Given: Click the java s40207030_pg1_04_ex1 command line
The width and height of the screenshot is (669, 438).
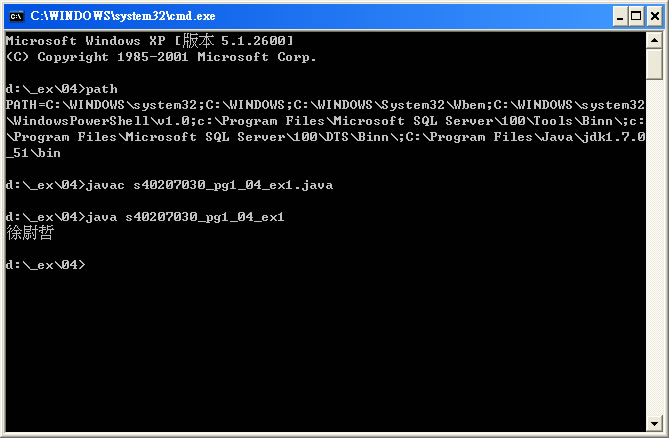Looking at the screenshot, I should (145, 217).
